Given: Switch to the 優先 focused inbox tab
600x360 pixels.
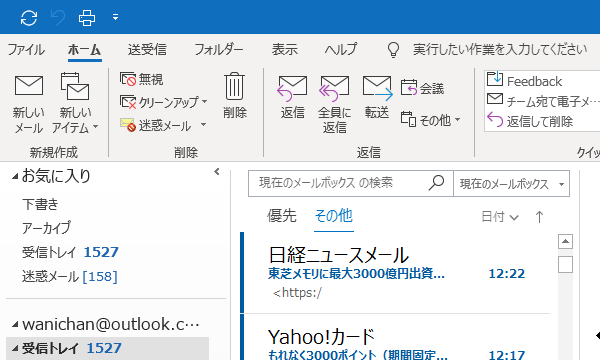Looking at the screenshot, I should click(282, 216).
